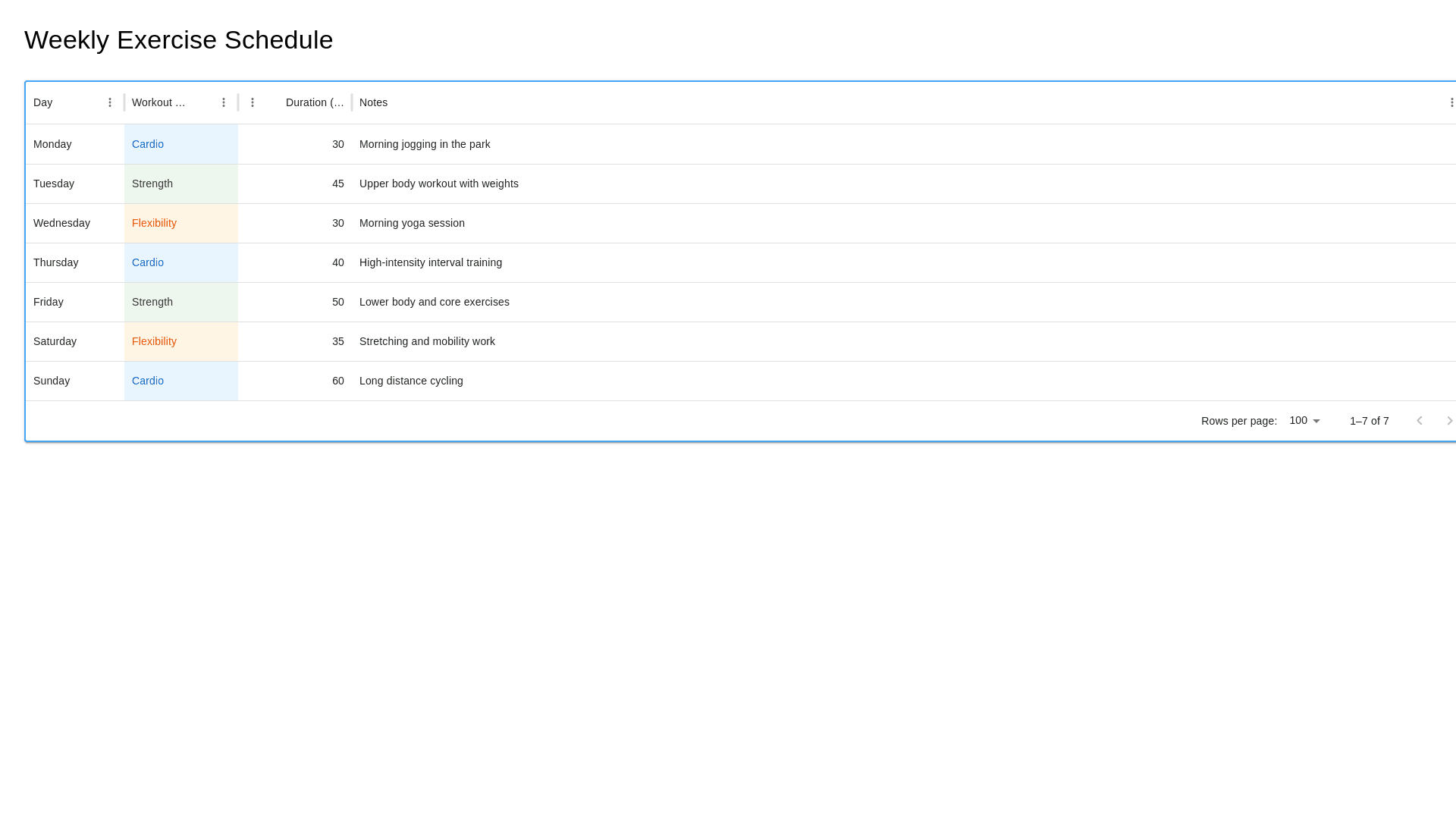Viewport: 1456px width, 819px height.
Task: Open the Workout column menu icon
Action: pyautogui.click(x=224, y=102)
